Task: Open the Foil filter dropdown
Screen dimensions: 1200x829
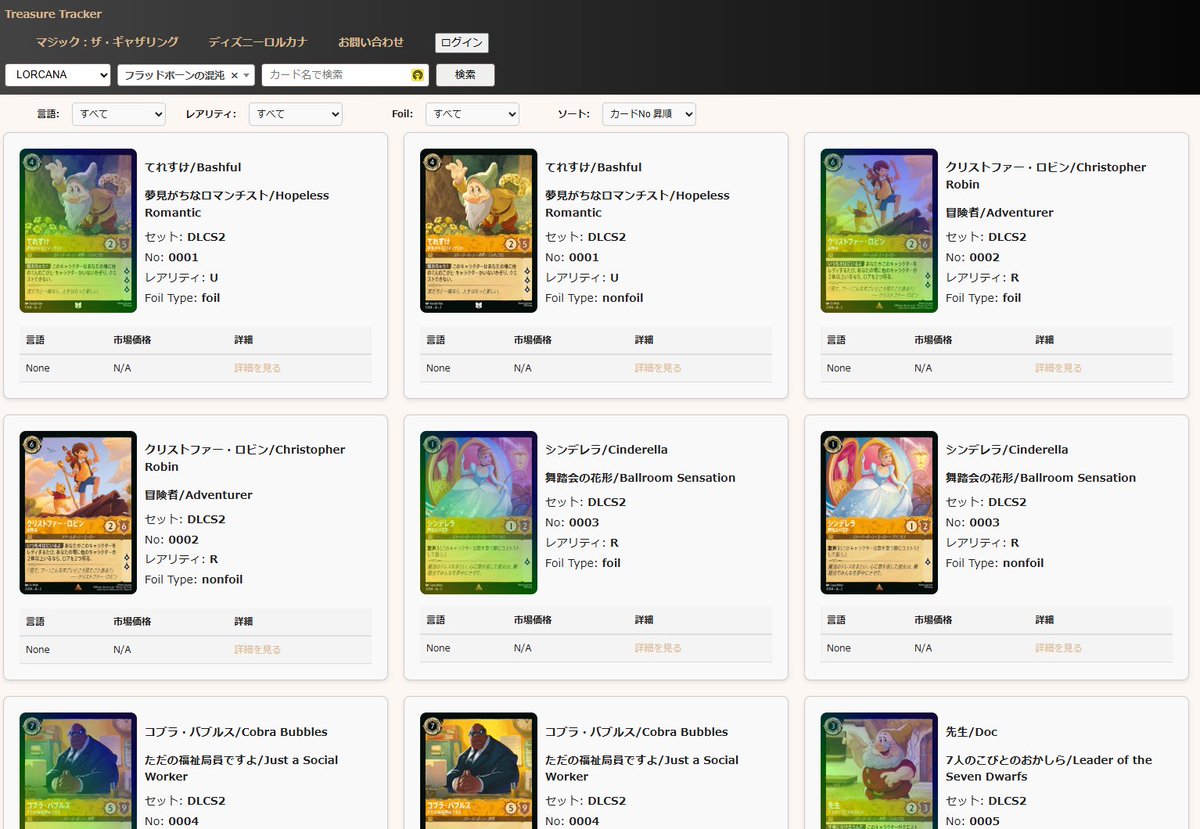Action: pos(472,114)
